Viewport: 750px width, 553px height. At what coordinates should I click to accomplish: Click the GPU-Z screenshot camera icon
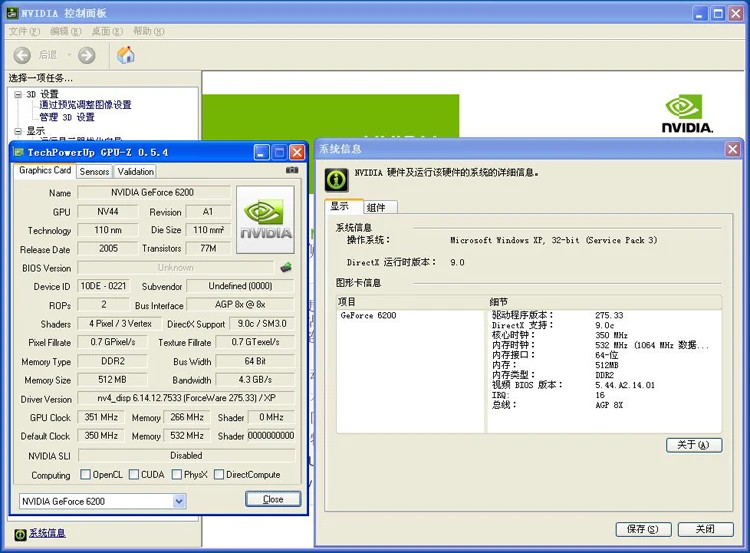[x=292, y=170]
